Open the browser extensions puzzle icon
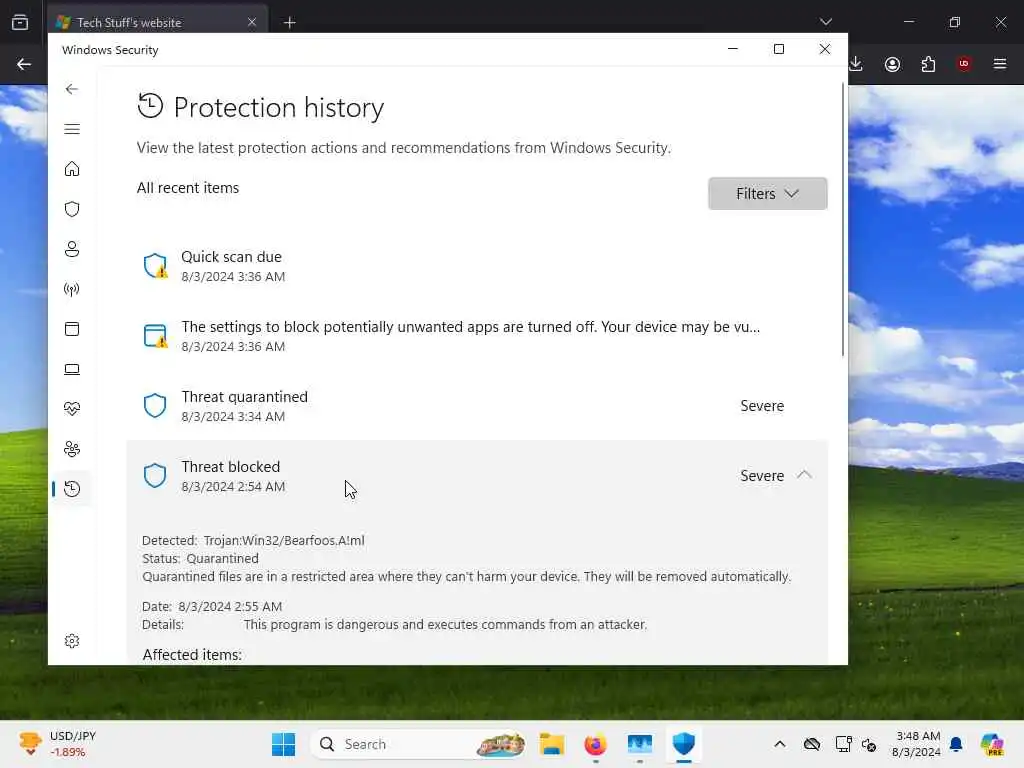 pos(928,64)
